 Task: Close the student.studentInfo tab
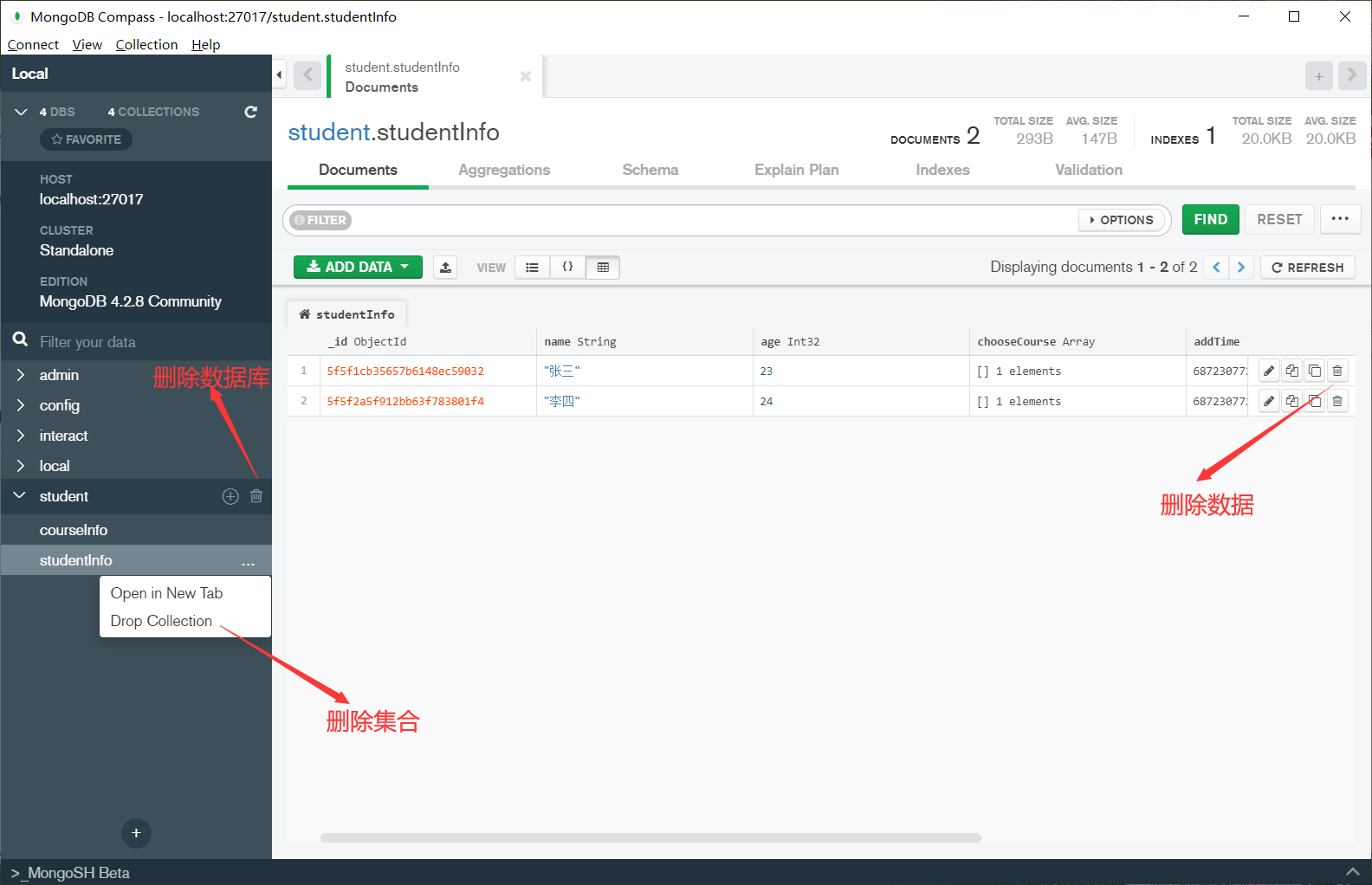pos(525,76)
